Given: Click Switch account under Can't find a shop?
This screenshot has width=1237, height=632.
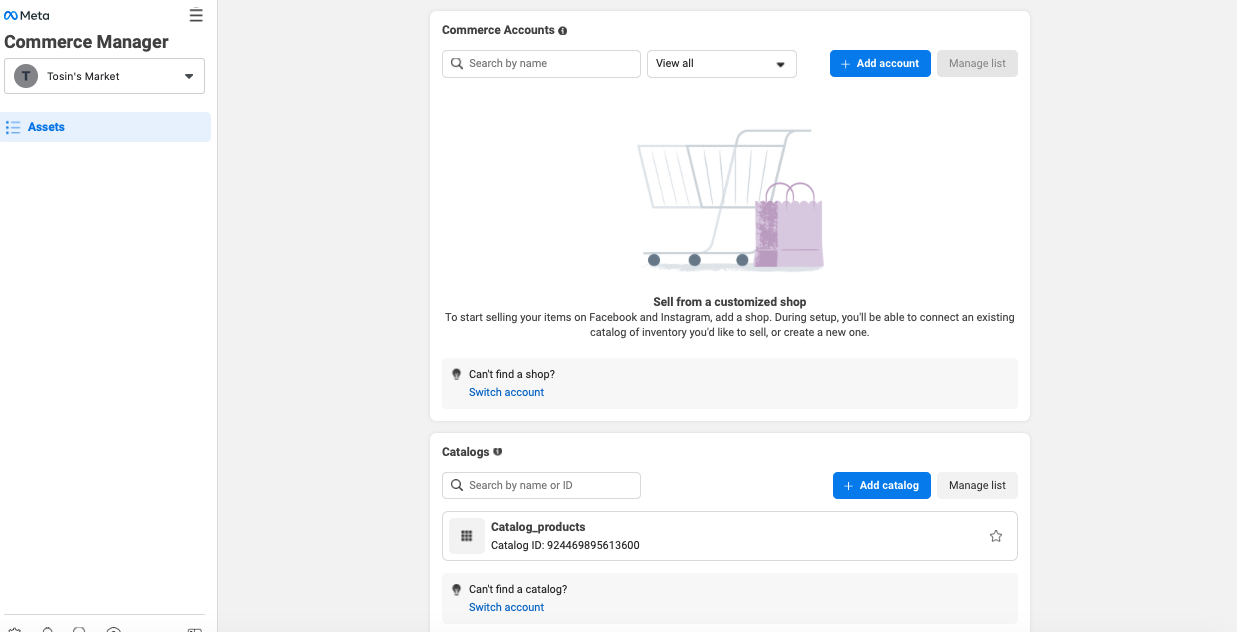Looking at the screenshot, I should pyautogui.click(x=507, y=392).
